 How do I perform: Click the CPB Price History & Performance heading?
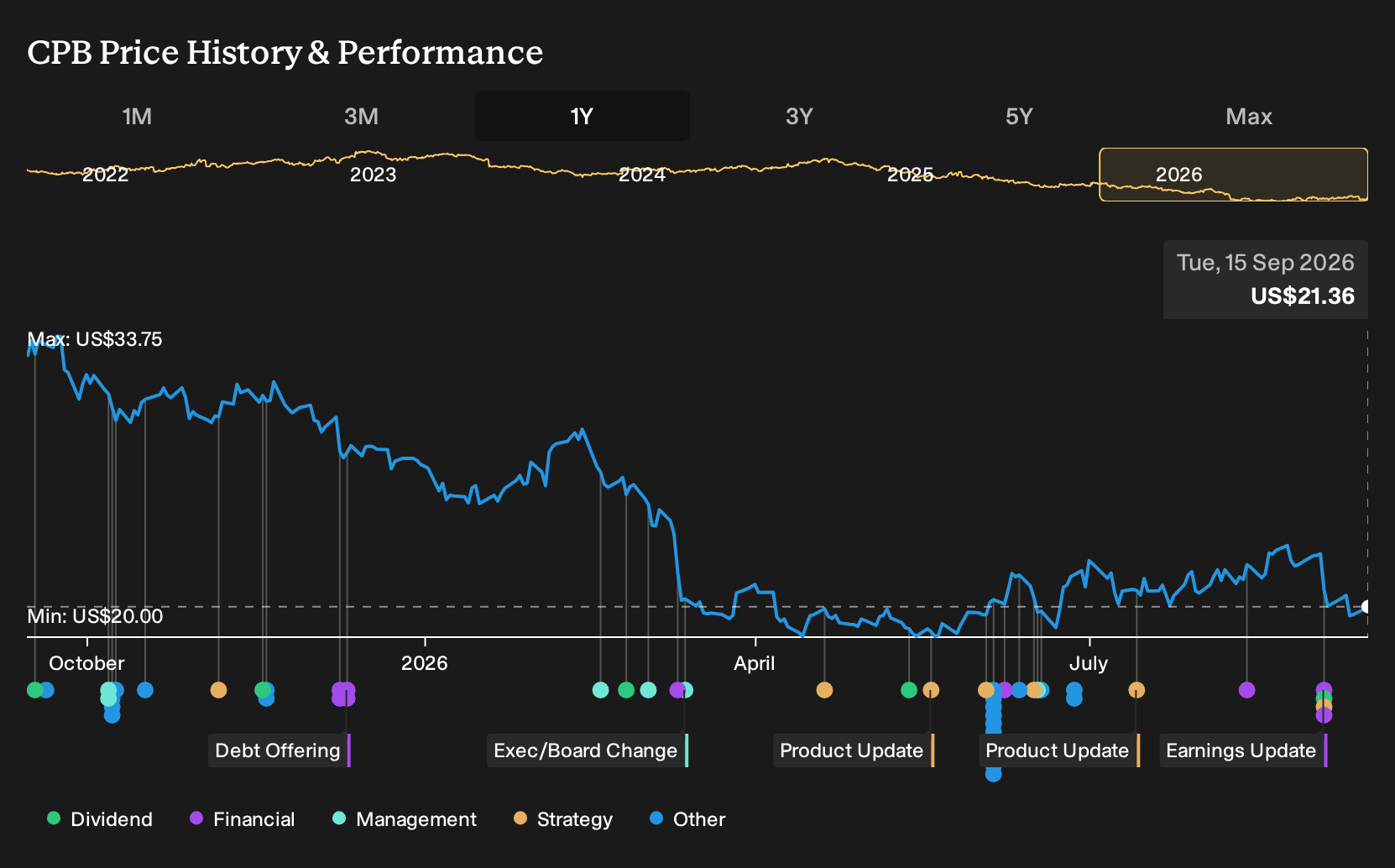coord(285,52)
